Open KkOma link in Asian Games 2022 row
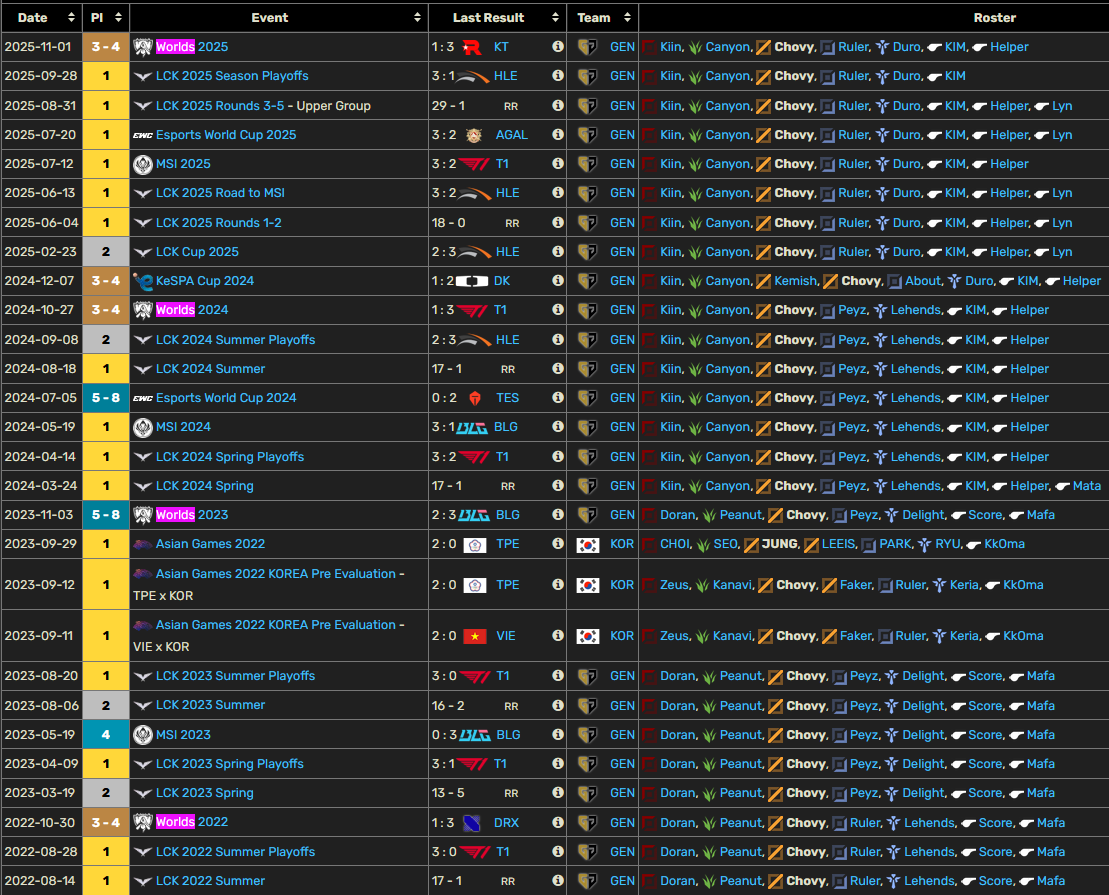This screenshot has width=1109, height=895. [x=1004, y=543]
